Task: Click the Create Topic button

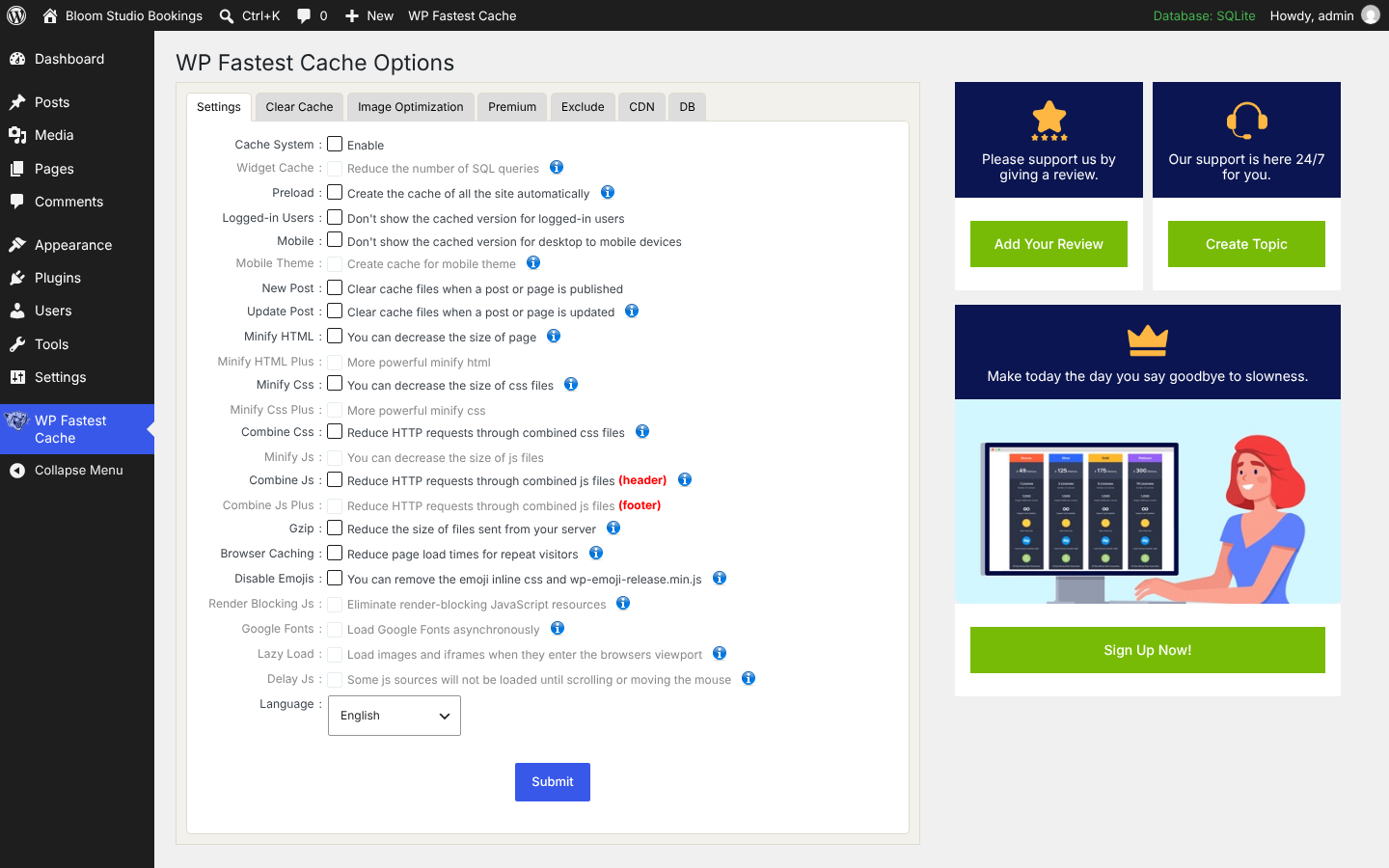Action: point(1246,244)
